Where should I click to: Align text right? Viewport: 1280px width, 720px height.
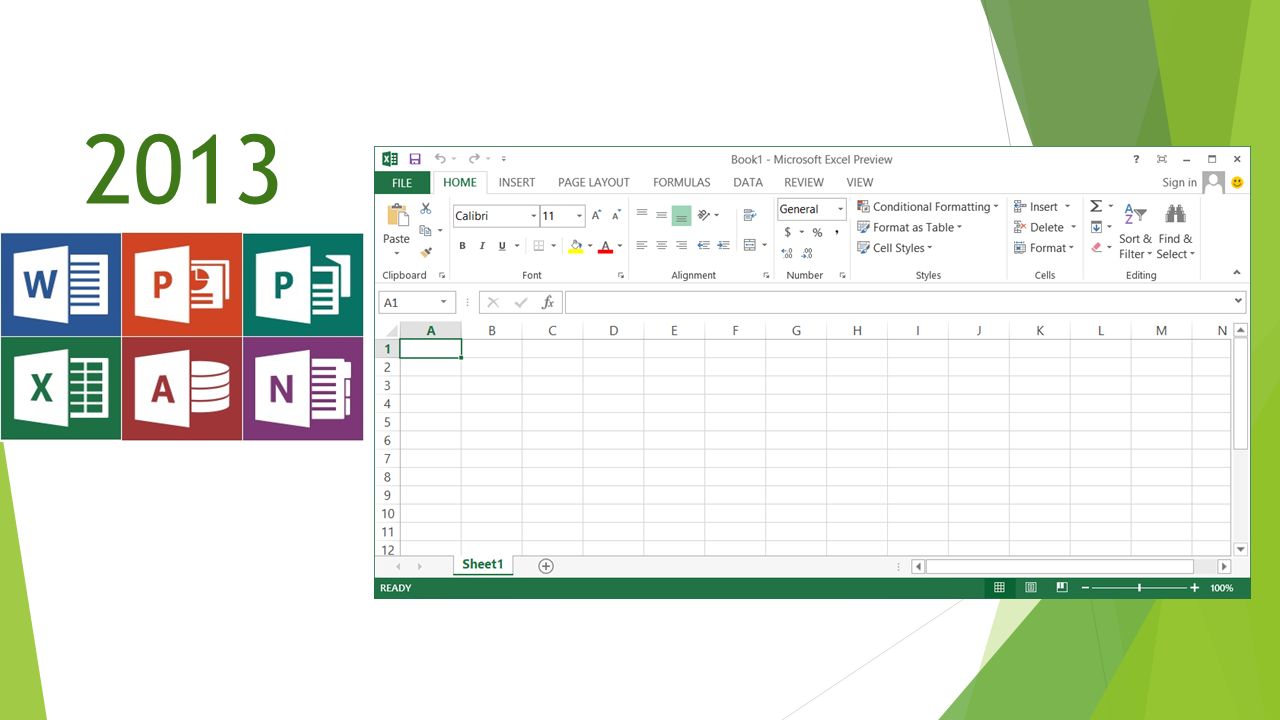coord(681,245)
